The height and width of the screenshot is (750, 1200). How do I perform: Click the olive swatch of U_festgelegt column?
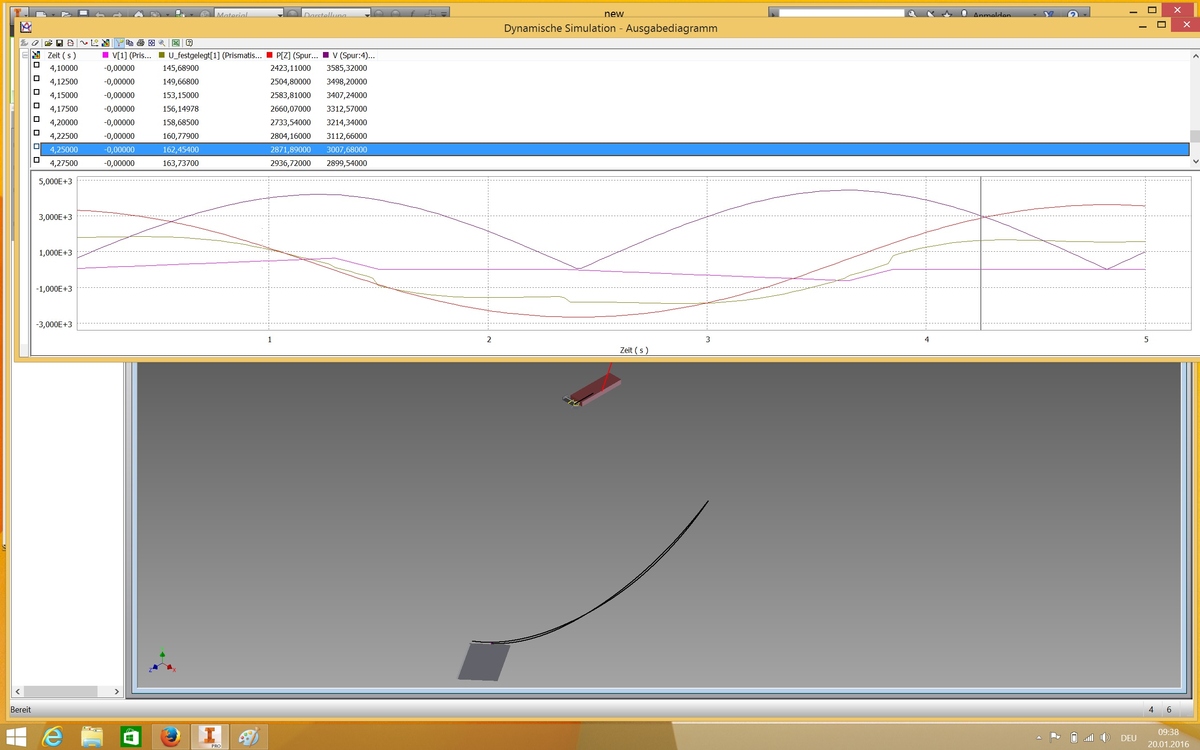pos(161,55)
